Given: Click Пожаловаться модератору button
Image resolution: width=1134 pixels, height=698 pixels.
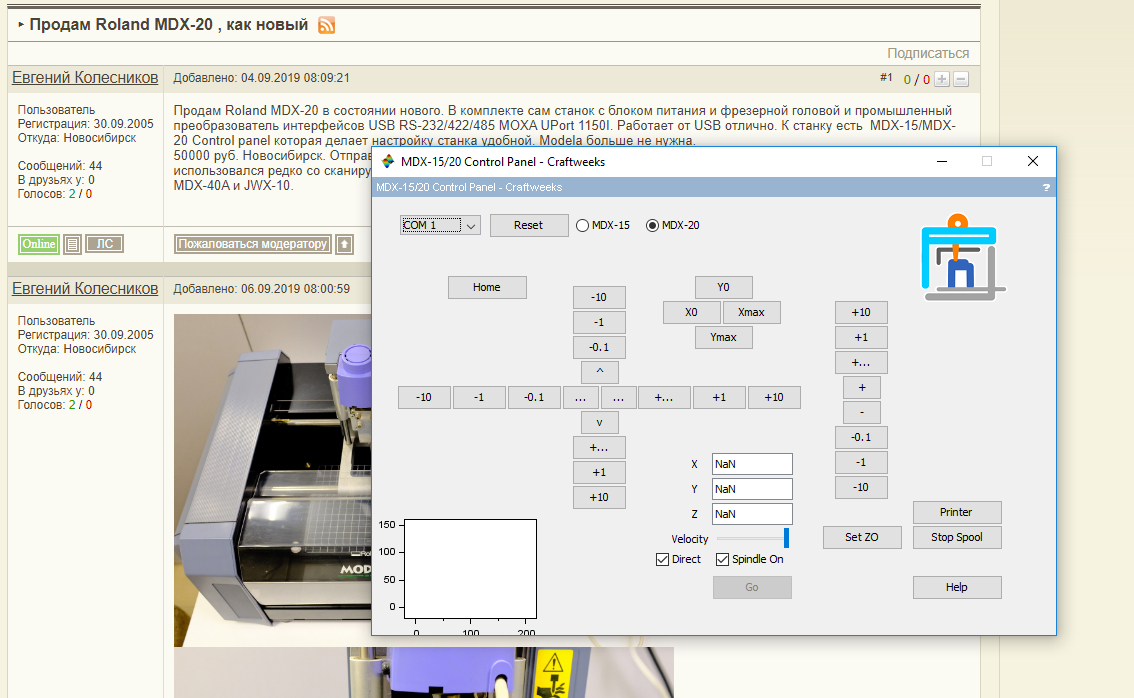Looking at the screenshot, I should click(x=252, y=244).
